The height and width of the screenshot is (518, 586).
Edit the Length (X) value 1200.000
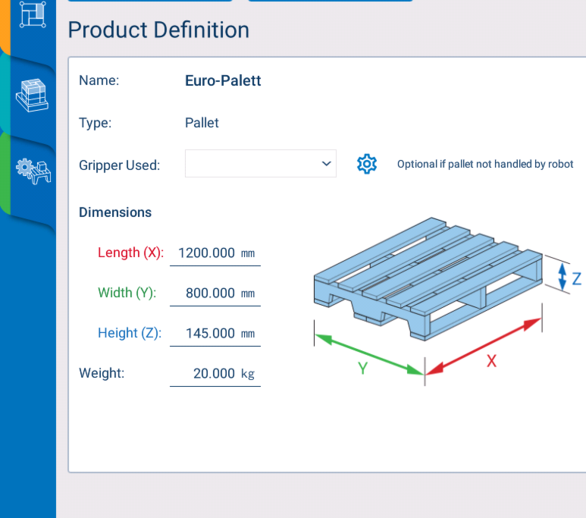pyautogui.click(x=215, y=253)
